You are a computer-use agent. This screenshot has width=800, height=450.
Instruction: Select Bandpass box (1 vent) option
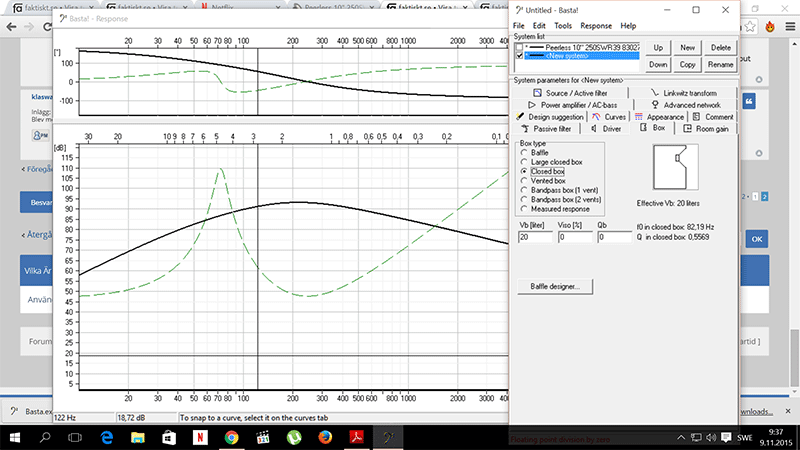tap(523, 190)
